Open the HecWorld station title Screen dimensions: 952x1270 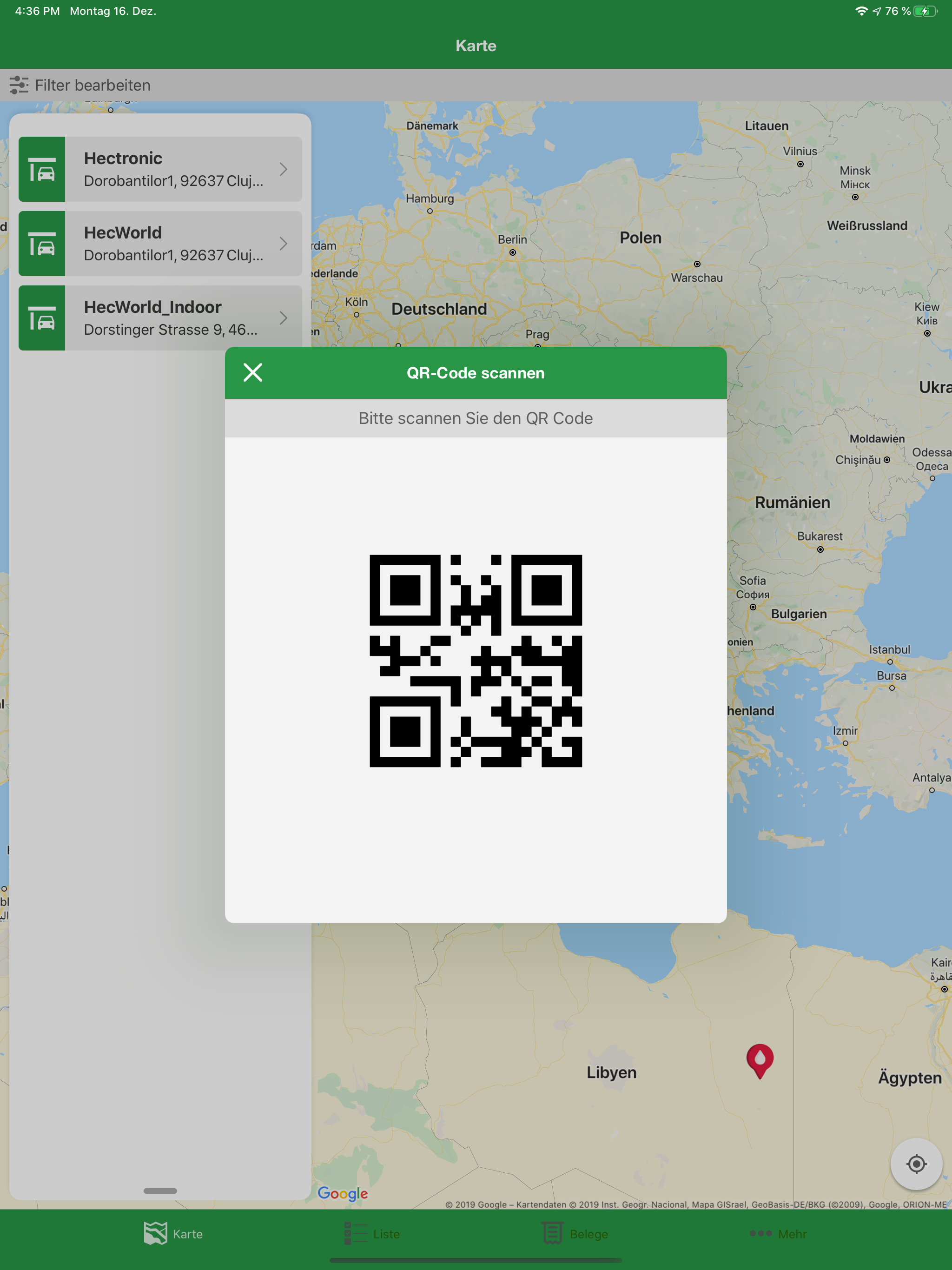click(123, 232)
